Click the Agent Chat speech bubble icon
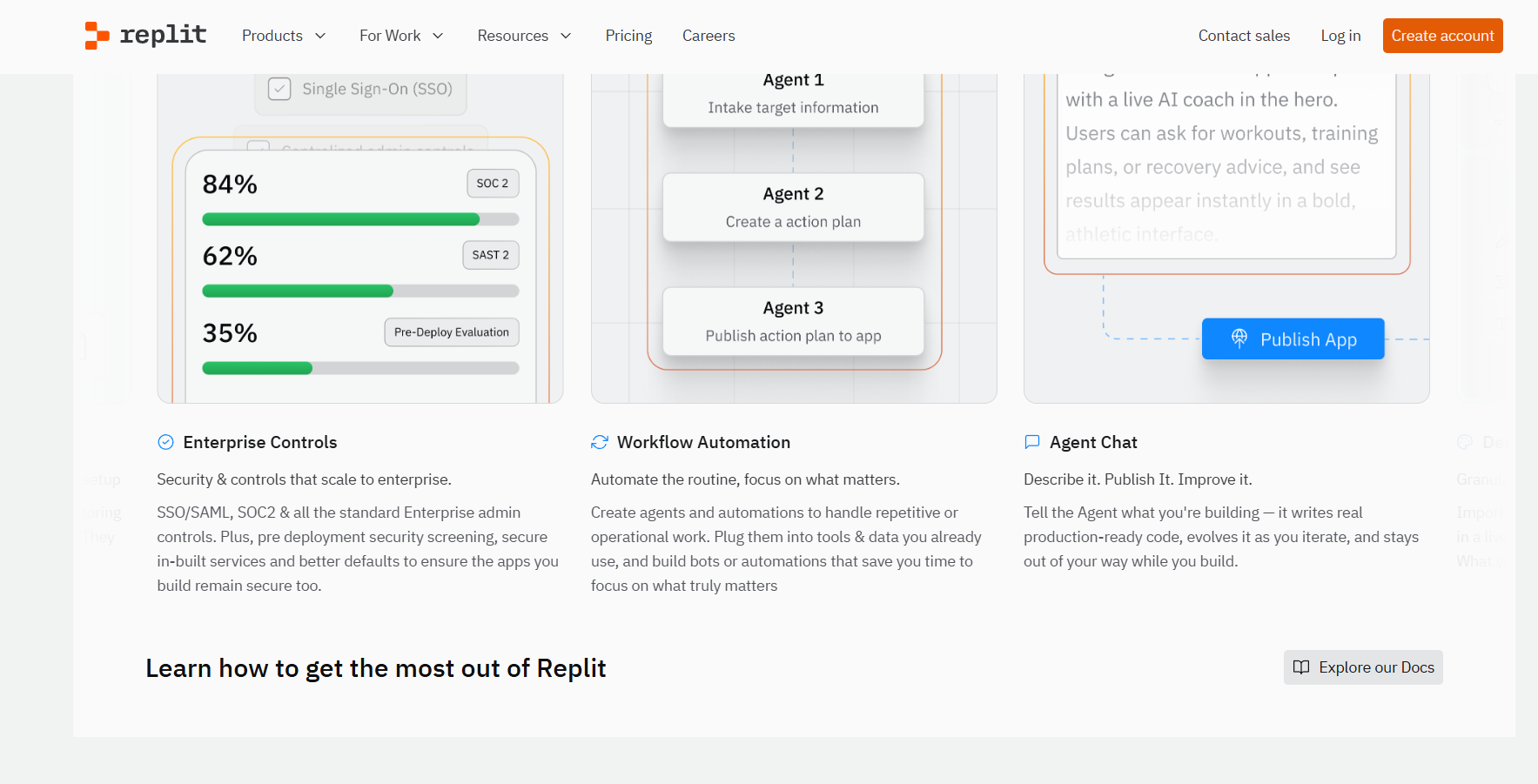1538x784 pixels. pos(1032,442)
